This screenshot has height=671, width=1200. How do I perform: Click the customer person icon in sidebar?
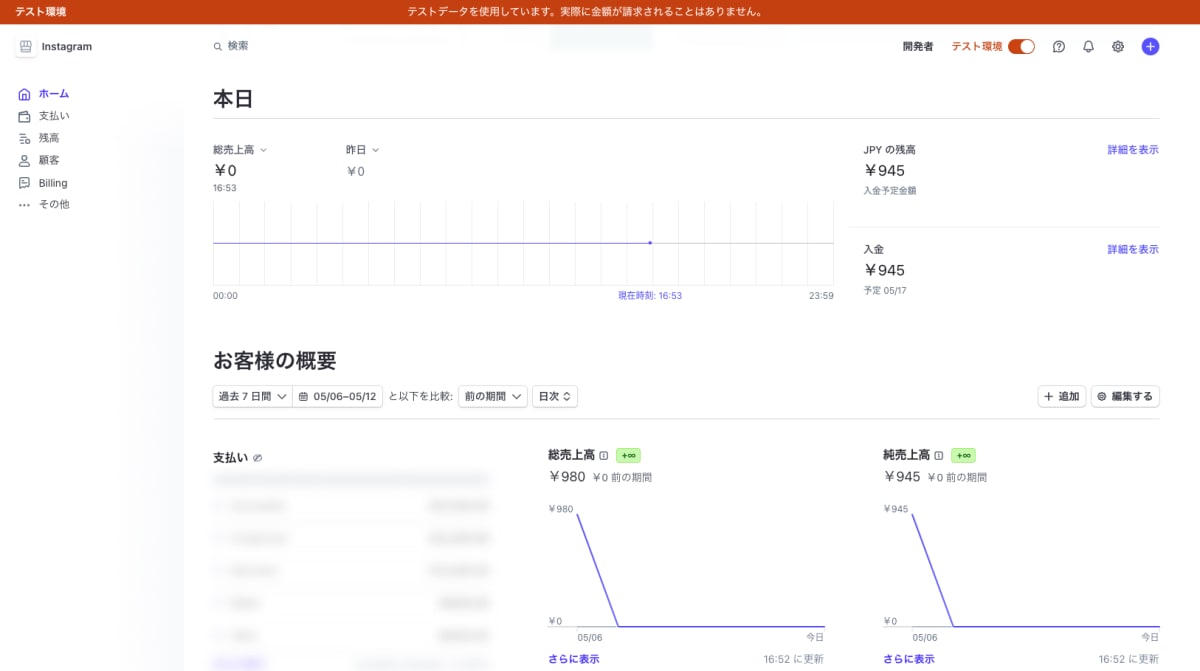coord(25,160)
